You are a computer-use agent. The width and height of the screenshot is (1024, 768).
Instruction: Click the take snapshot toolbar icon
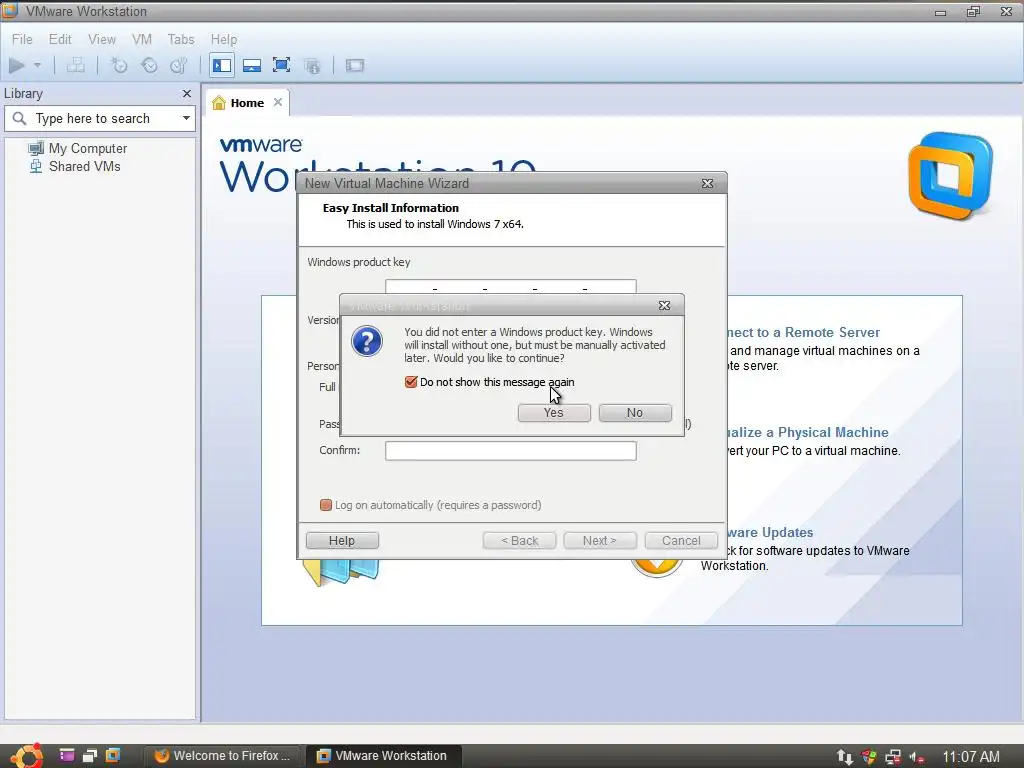click(x=119, y=65)
